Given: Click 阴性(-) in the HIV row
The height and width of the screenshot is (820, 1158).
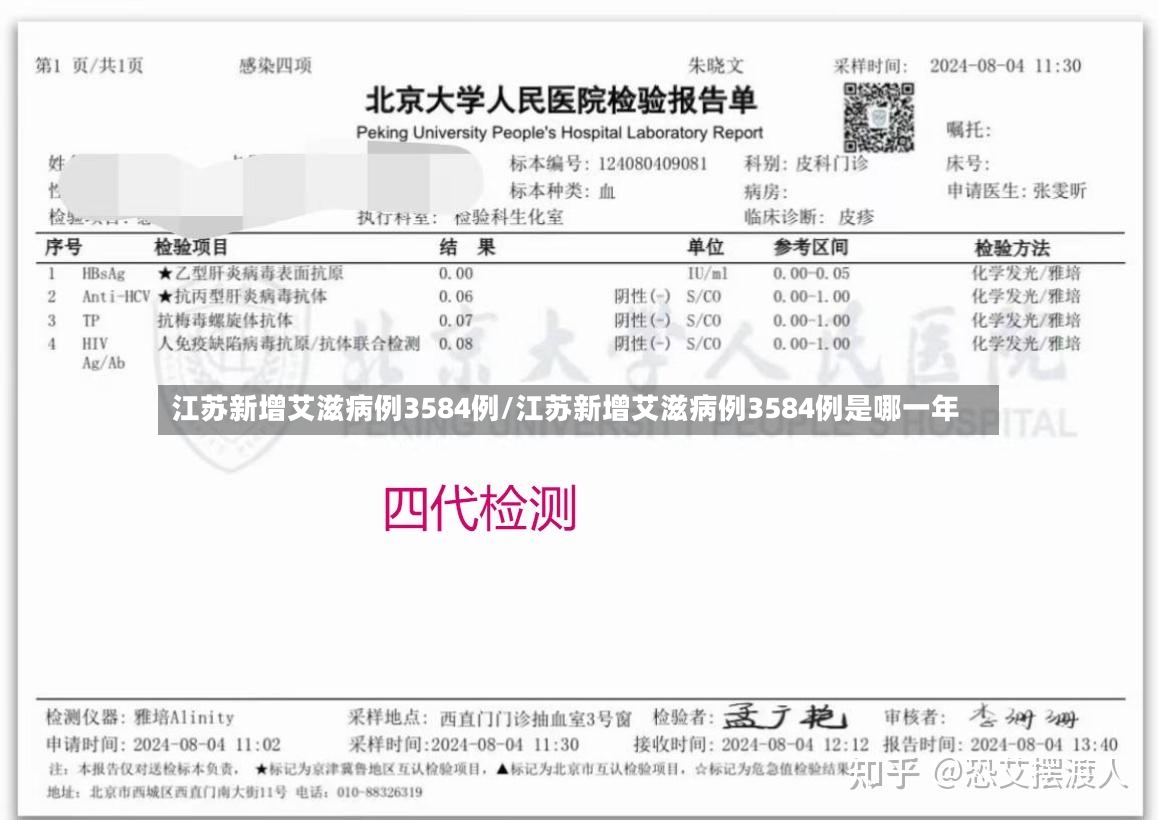Looking at the screenshot, I should click(642, 344).
